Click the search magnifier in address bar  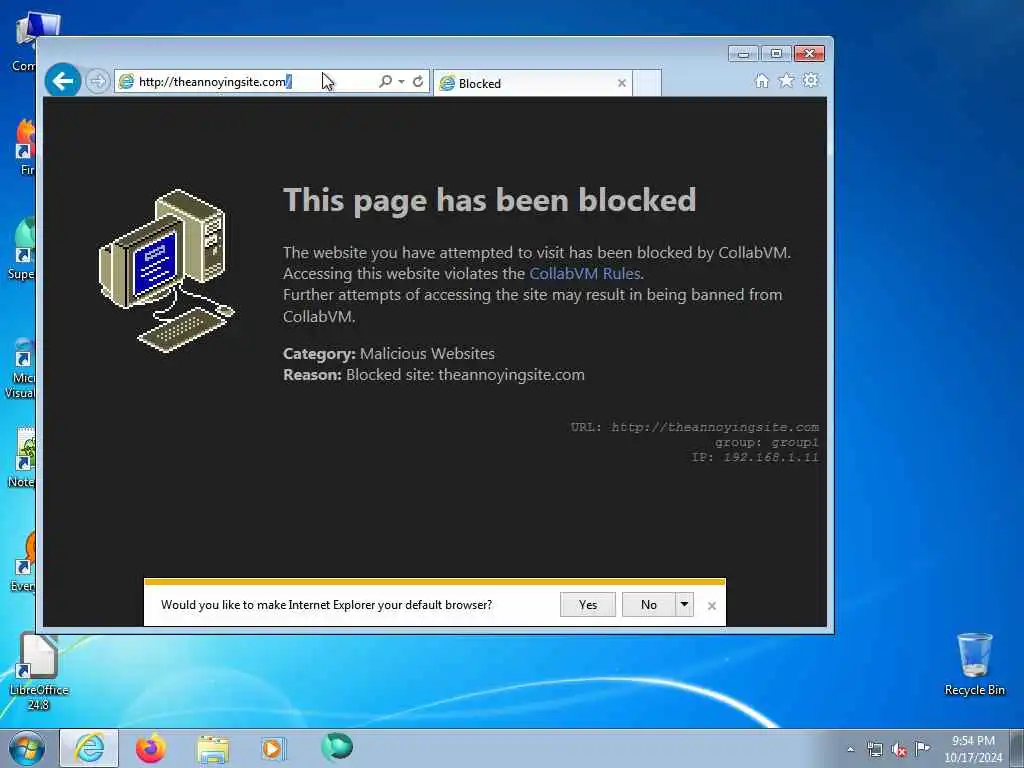click(385, 81)
